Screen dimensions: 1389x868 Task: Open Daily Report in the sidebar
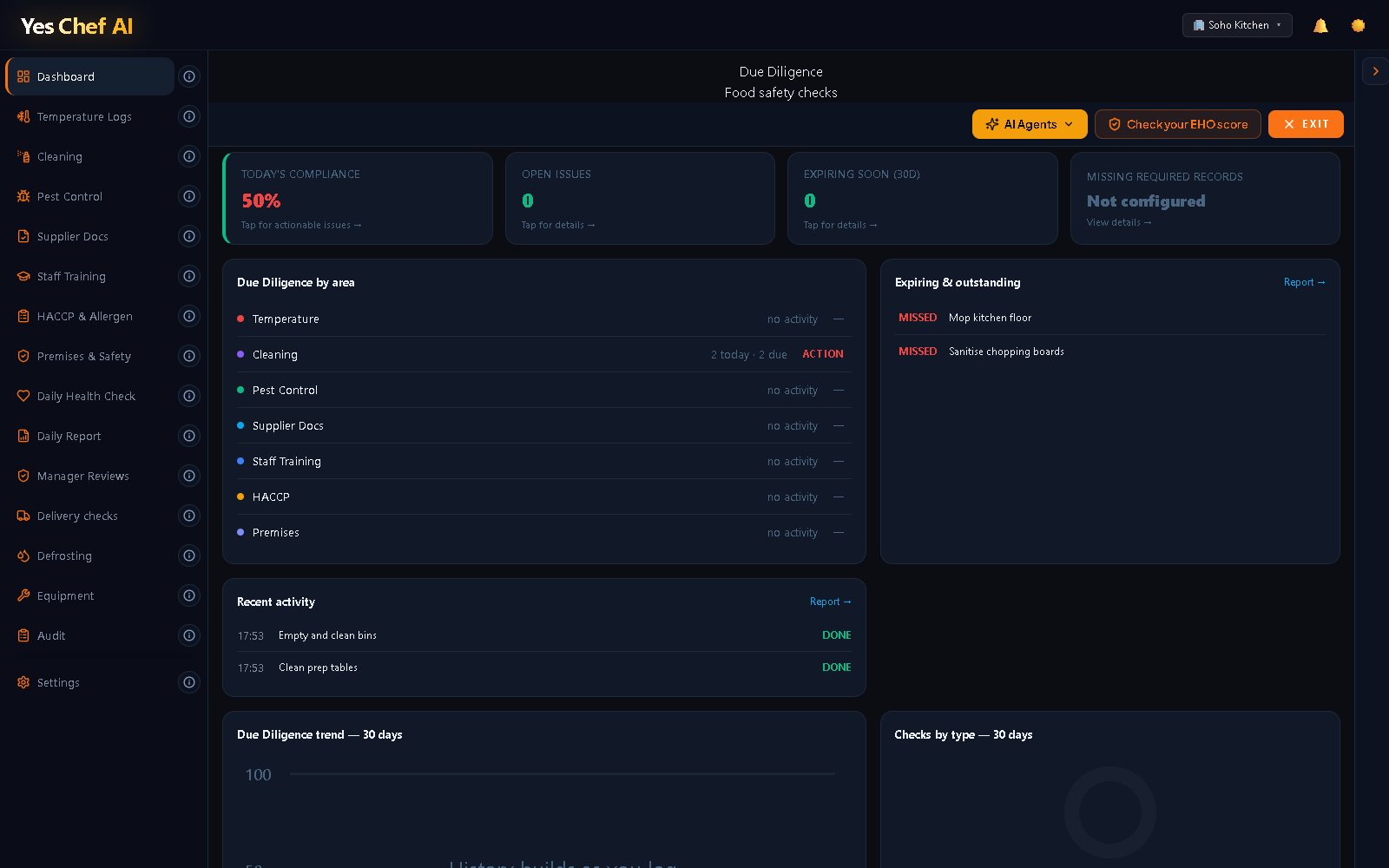click(90, 436)
